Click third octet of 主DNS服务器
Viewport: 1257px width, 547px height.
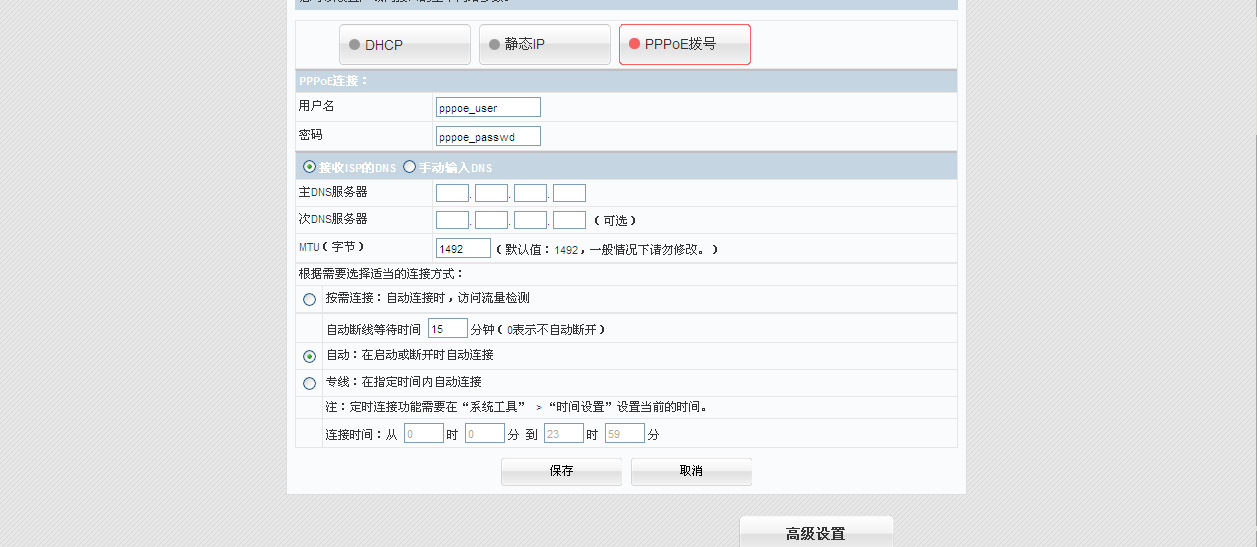tap(531, 193)
